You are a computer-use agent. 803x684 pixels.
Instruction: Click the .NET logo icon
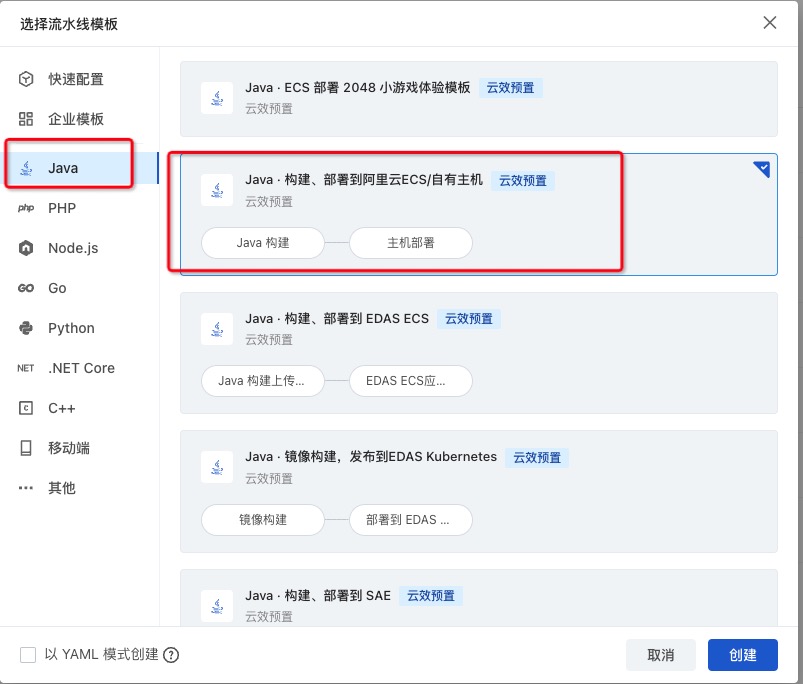coord(26,368)
